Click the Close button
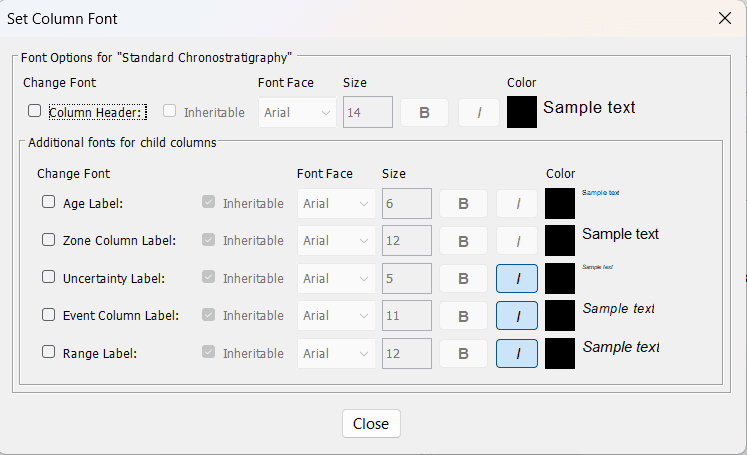The height and width of the screenshot is (455, 747). click(x=371, y=423)
